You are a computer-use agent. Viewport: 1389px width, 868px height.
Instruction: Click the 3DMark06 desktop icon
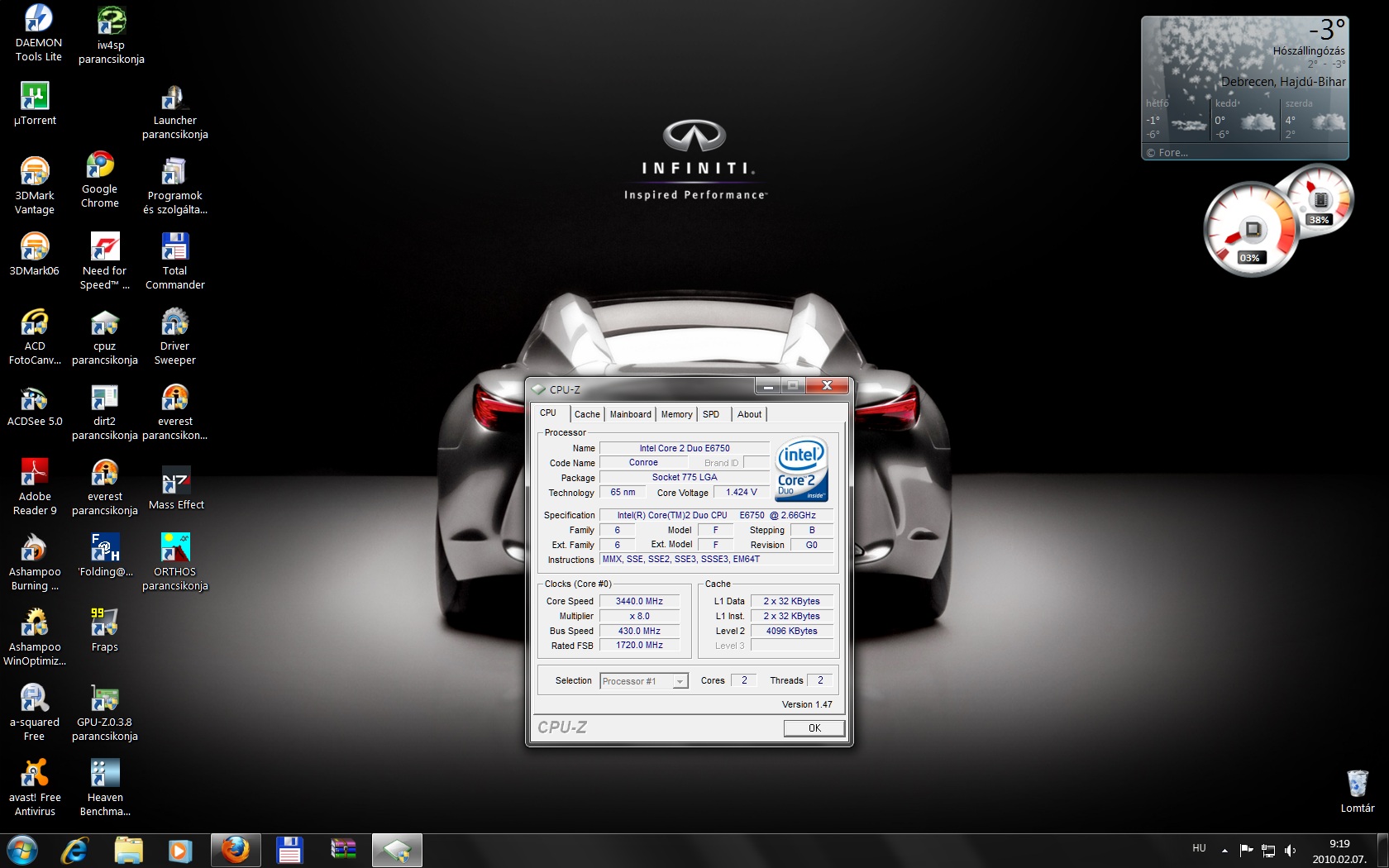point(35,254)
